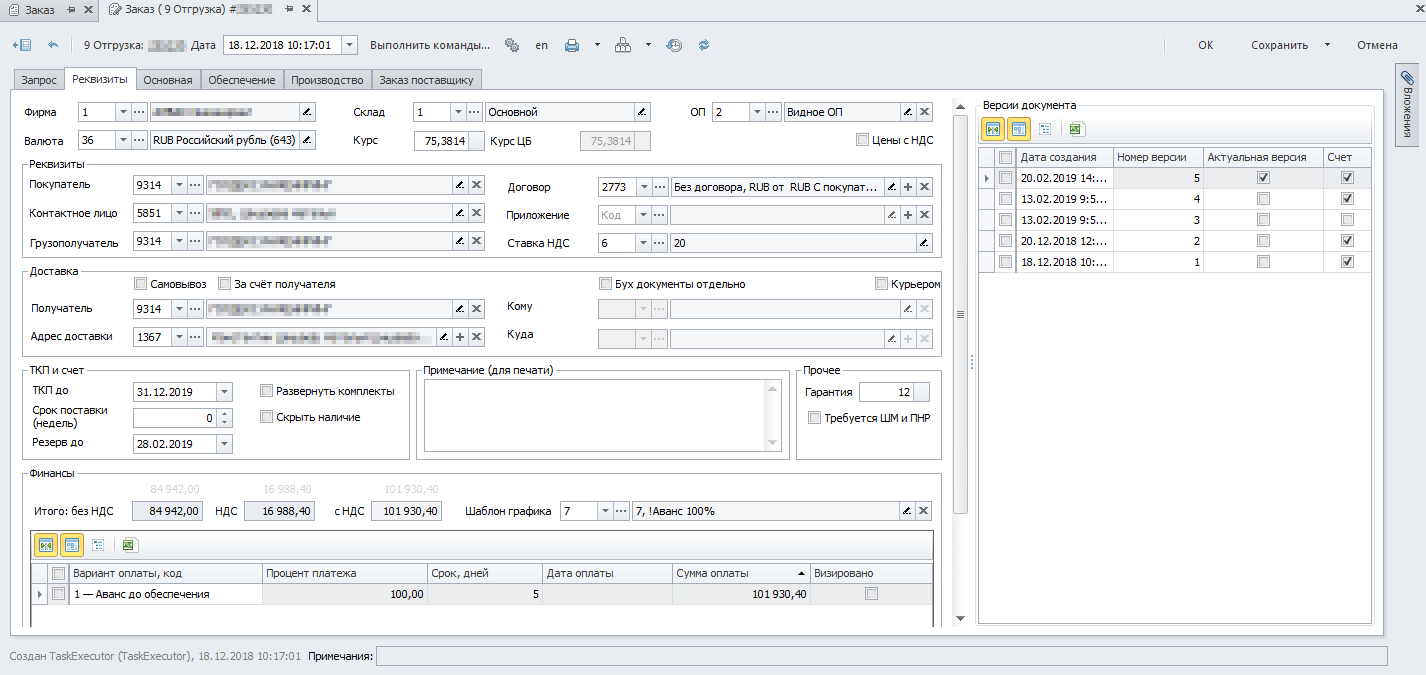The width and height of the screenshot is (1426, 675).
Task: Tick the Требуется ШМ и ПНР checkbox
Action: pyautogui.click(x=814, y=418)
